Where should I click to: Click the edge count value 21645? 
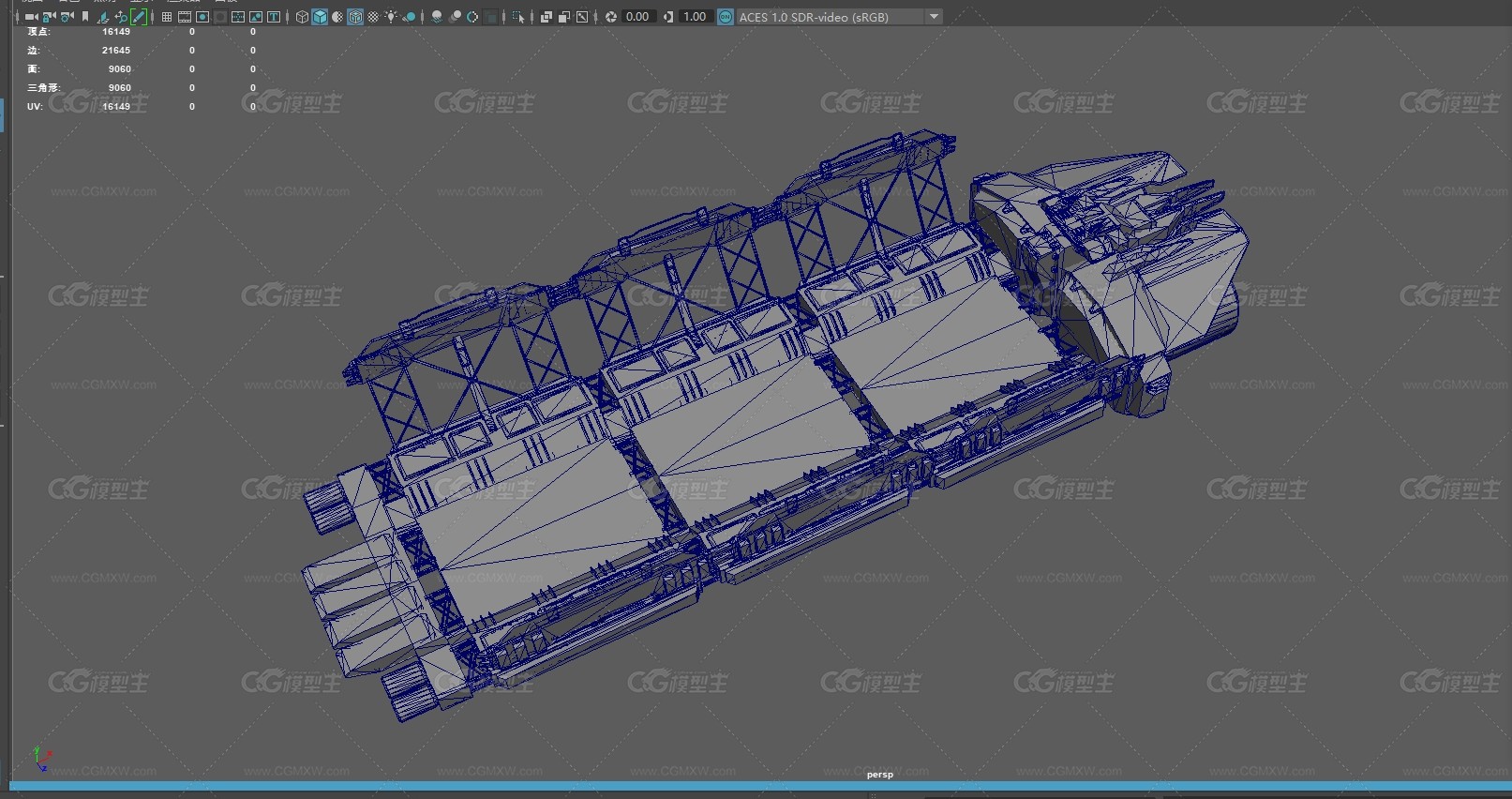click(x=116, y=51)
